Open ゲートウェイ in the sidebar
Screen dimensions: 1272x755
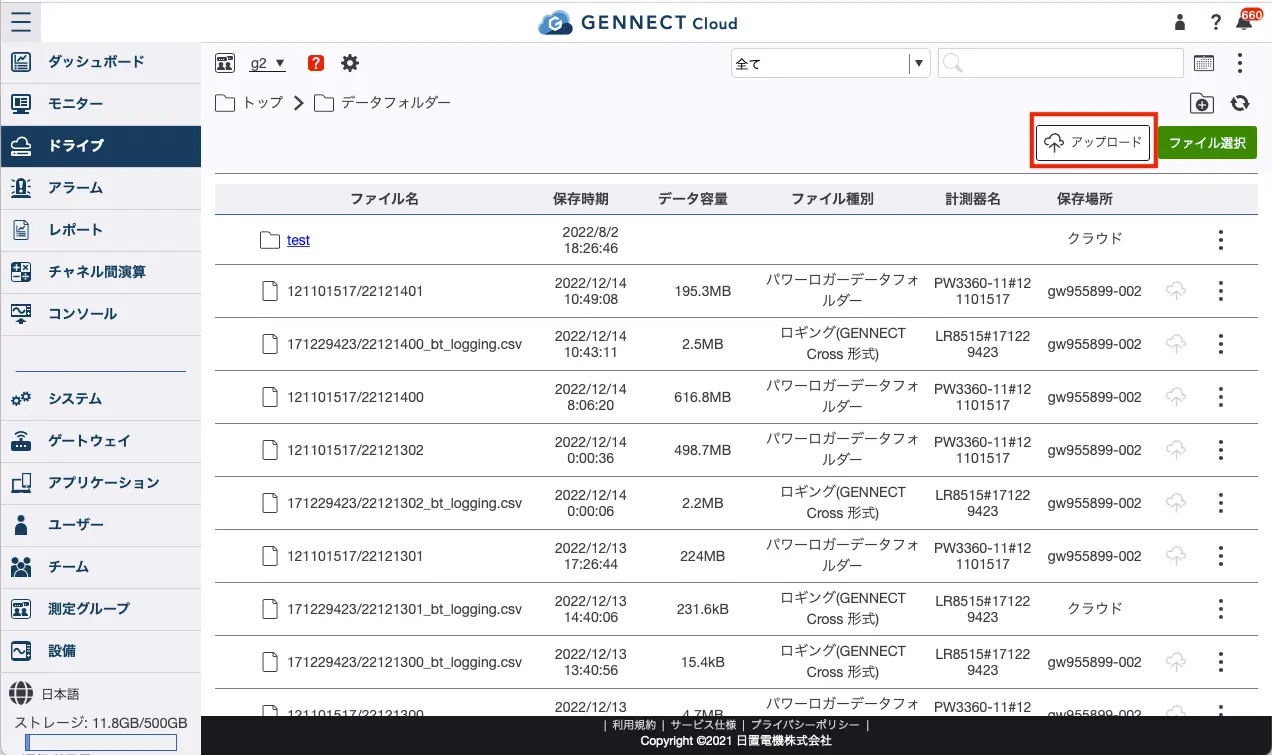[x=101, y=440]
